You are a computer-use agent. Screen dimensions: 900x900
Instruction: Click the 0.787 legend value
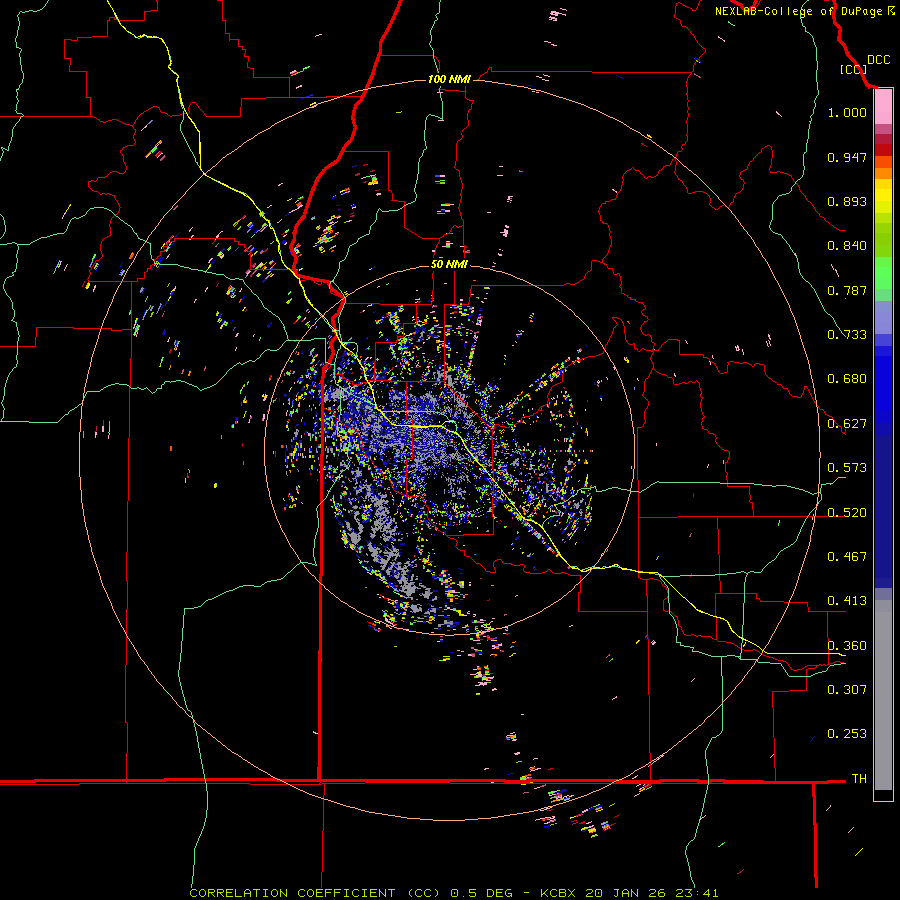[847, 290]
